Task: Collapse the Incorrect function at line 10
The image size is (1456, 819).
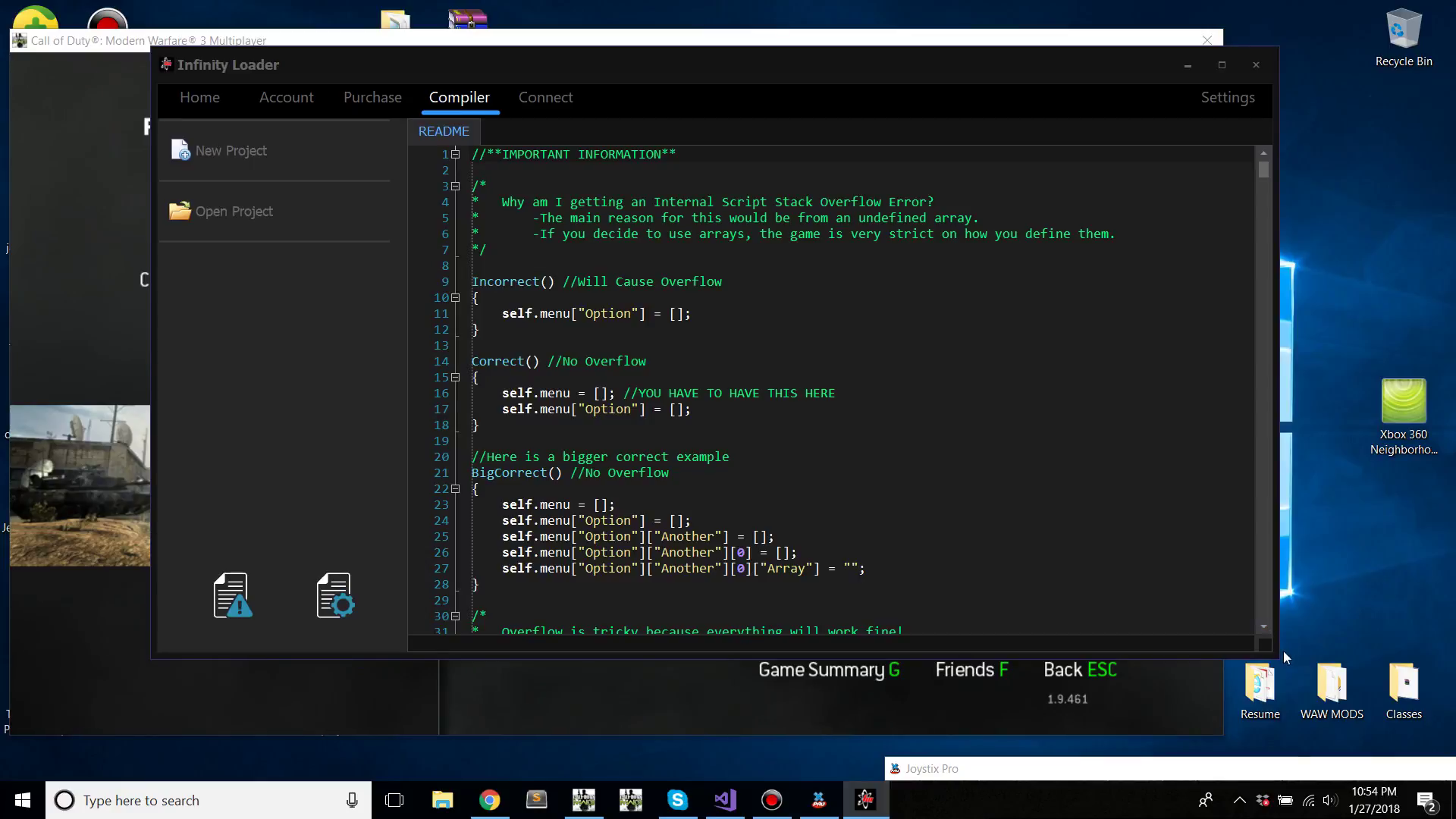Action: coord(456,297)
